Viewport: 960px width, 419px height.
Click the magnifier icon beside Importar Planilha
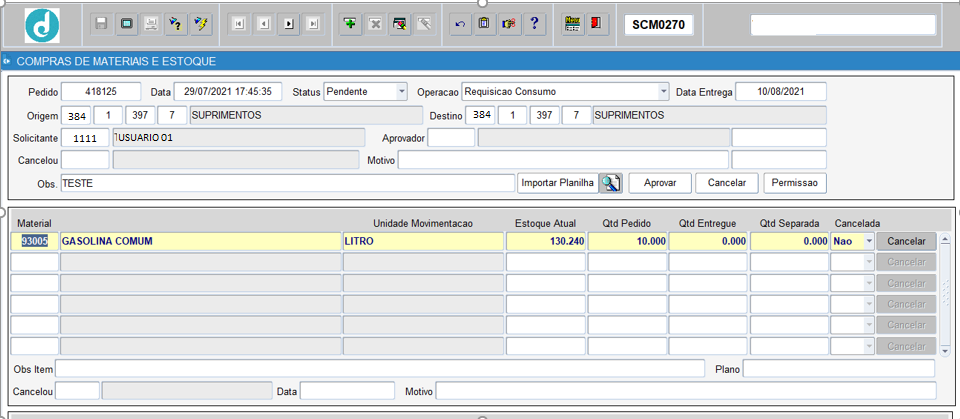pyautogui.click(x=610, y=183)
